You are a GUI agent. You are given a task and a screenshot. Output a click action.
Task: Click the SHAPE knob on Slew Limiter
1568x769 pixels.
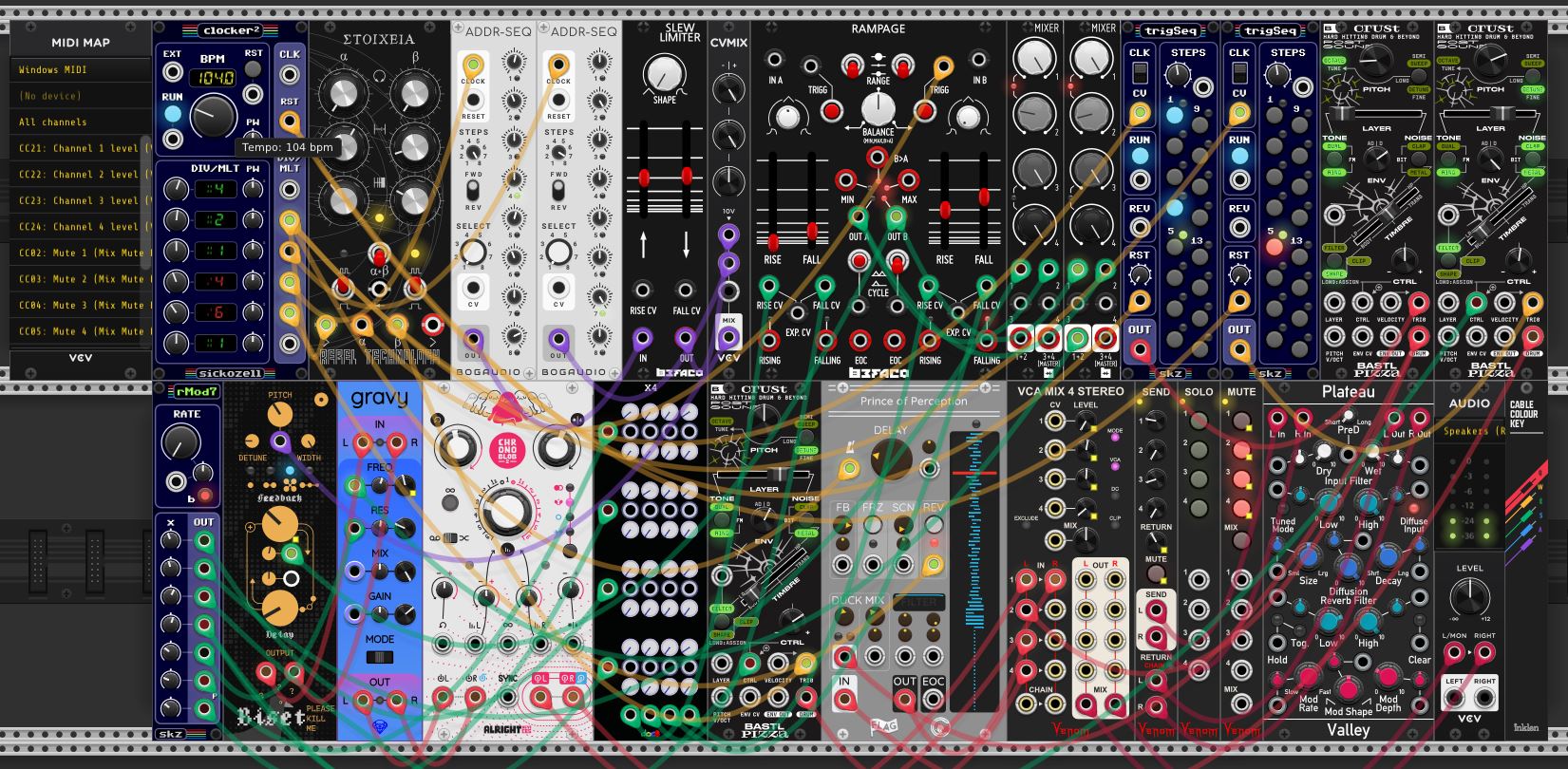pyautogui.click(x=664, y=73)
